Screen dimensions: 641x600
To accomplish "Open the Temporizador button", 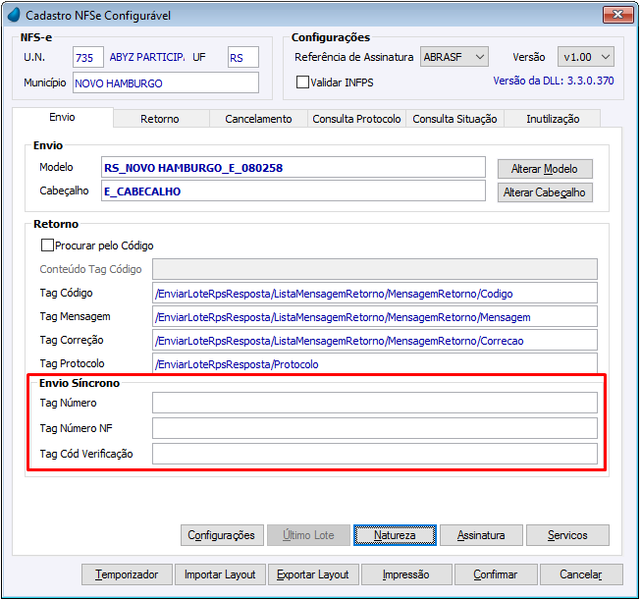I will coord(127,574).
